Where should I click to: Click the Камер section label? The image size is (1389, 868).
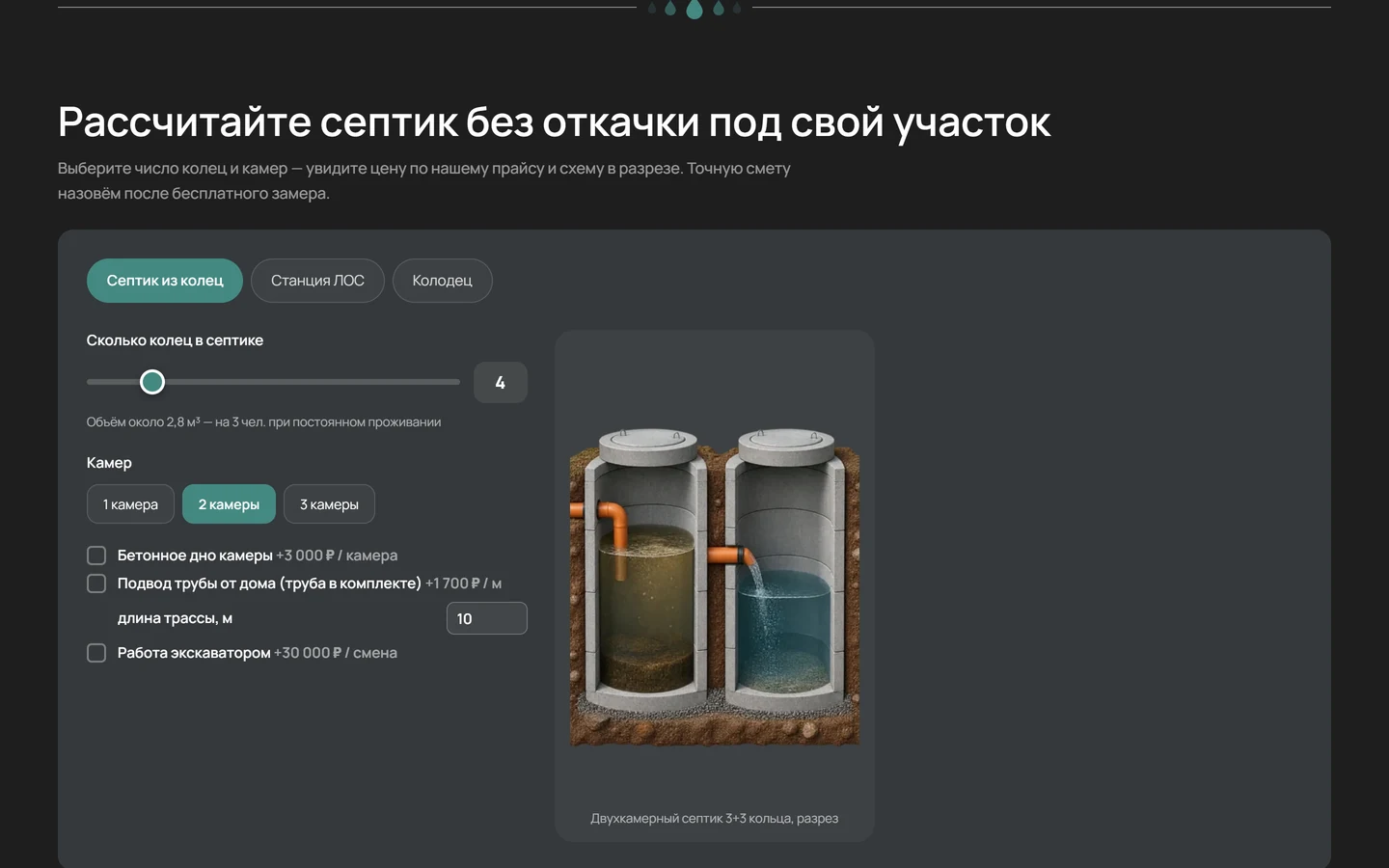click(109, 463)
